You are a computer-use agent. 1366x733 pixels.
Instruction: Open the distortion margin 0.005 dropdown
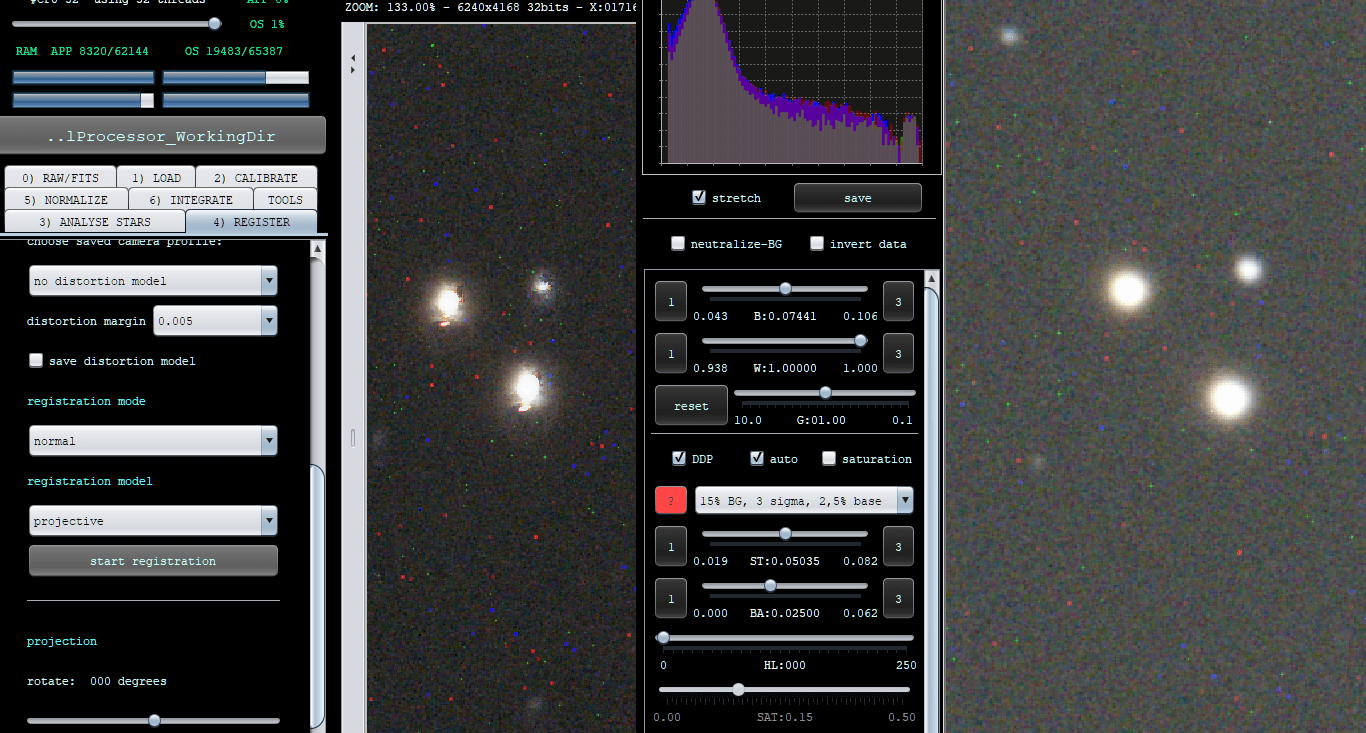215,321
